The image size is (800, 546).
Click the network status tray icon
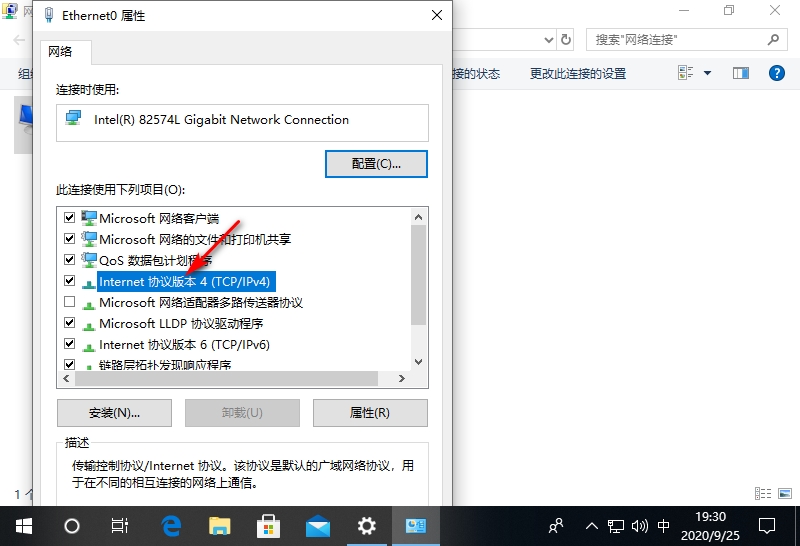click(616, 526)
